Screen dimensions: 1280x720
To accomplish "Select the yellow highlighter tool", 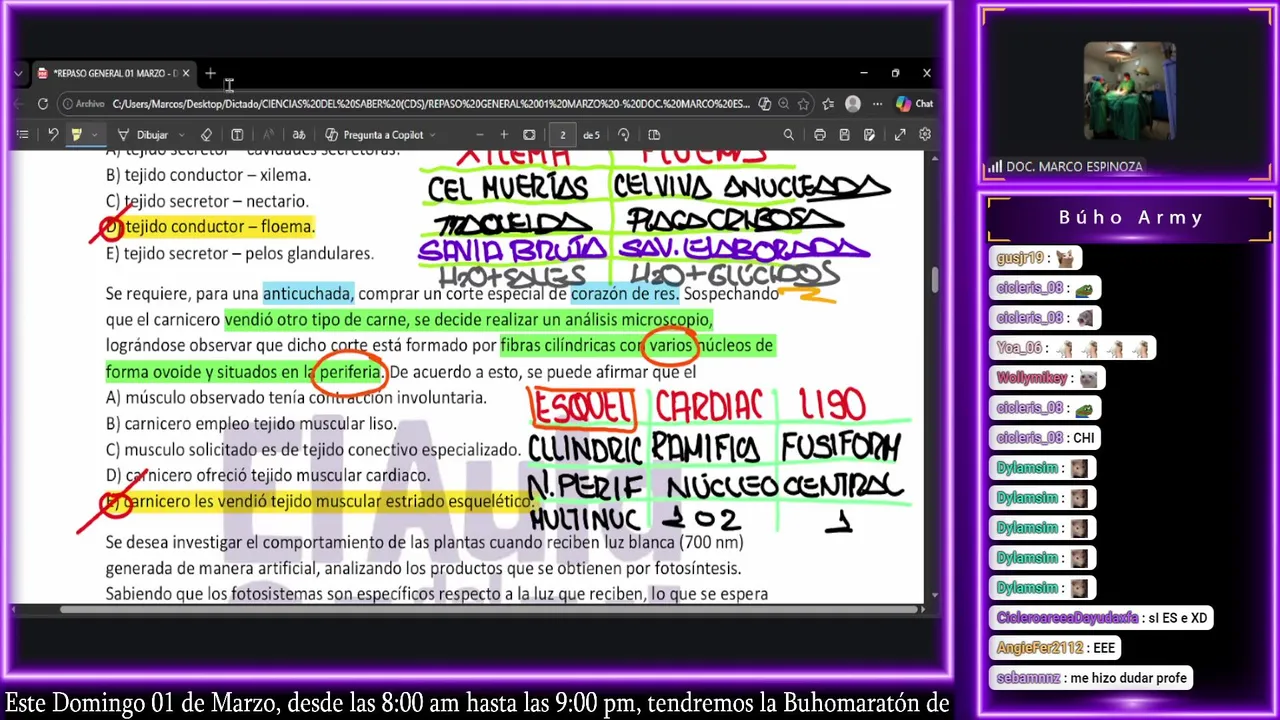I will [x=76, y=135].
